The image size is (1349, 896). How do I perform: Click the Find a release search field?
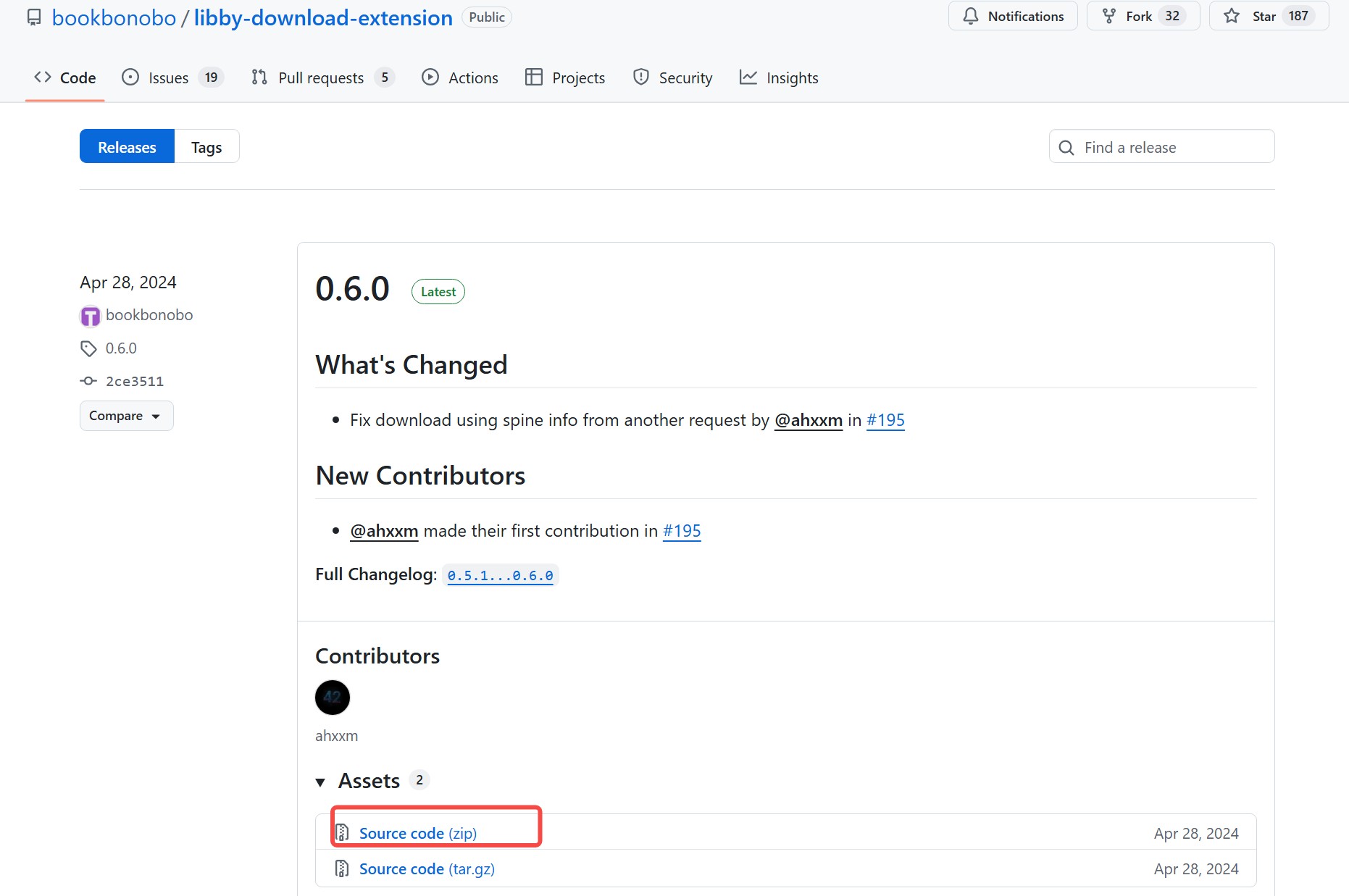(1174, 147)
